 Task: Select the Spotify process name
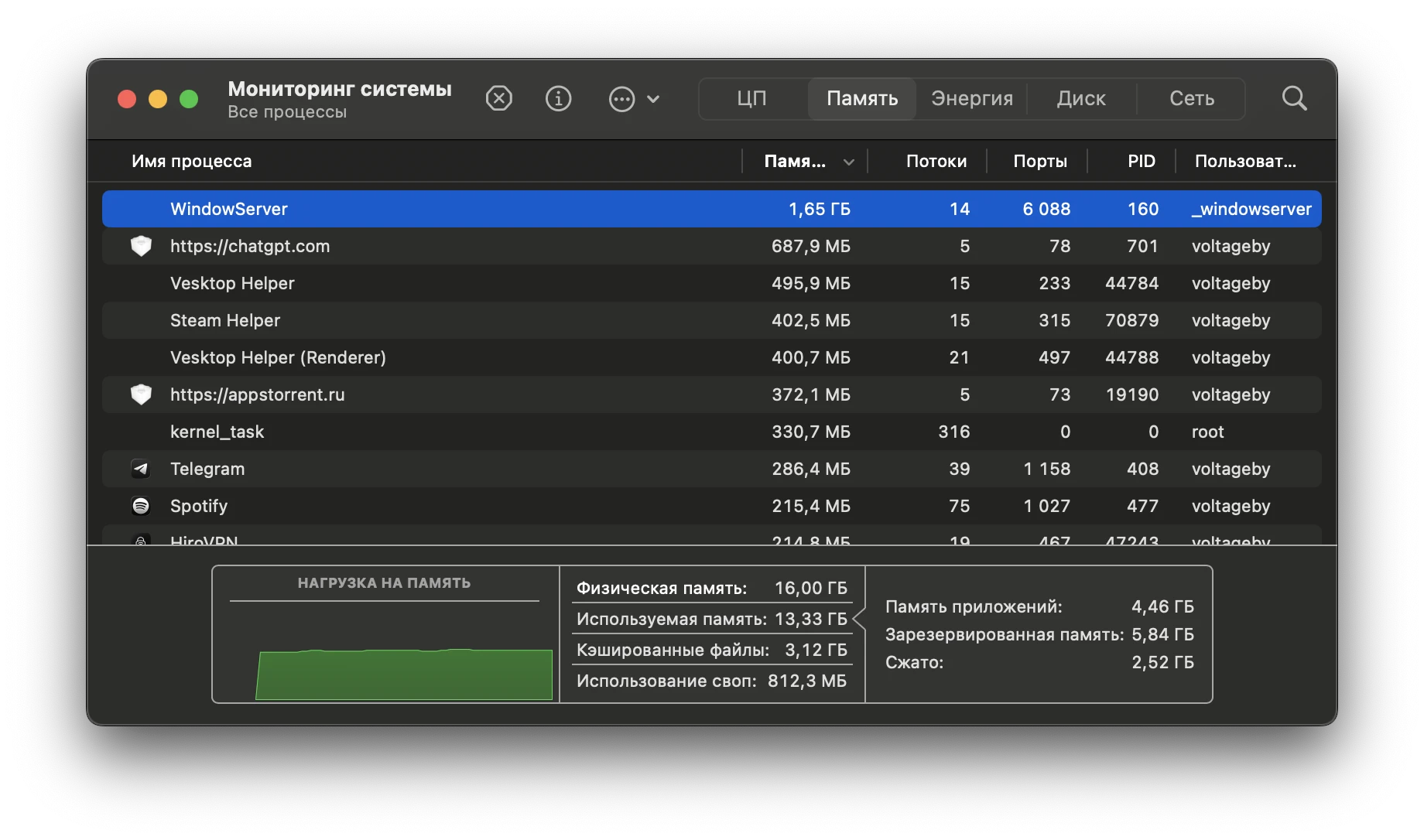(x=199, y=506)
